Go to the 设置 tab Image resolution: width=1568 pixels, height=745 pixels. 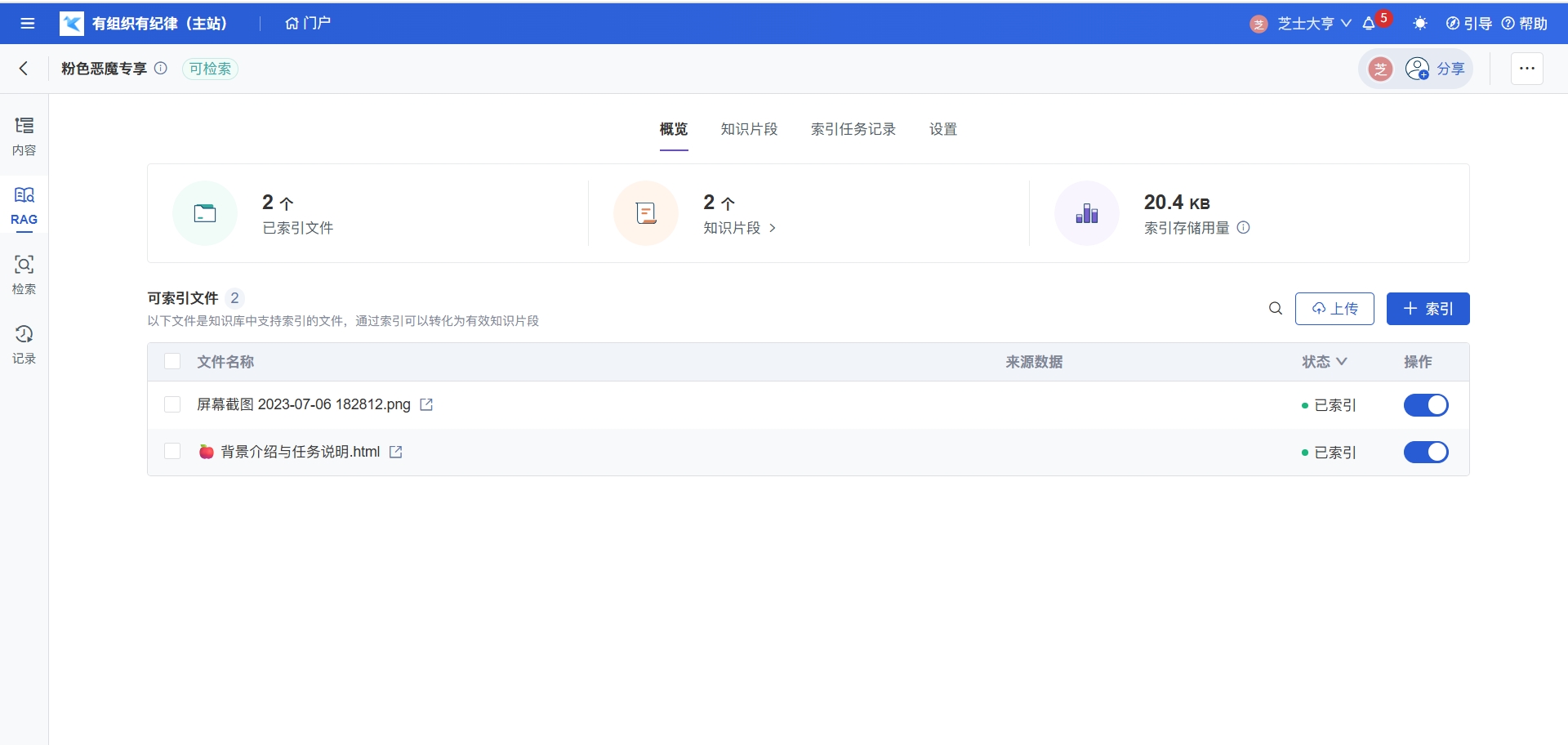942,129
